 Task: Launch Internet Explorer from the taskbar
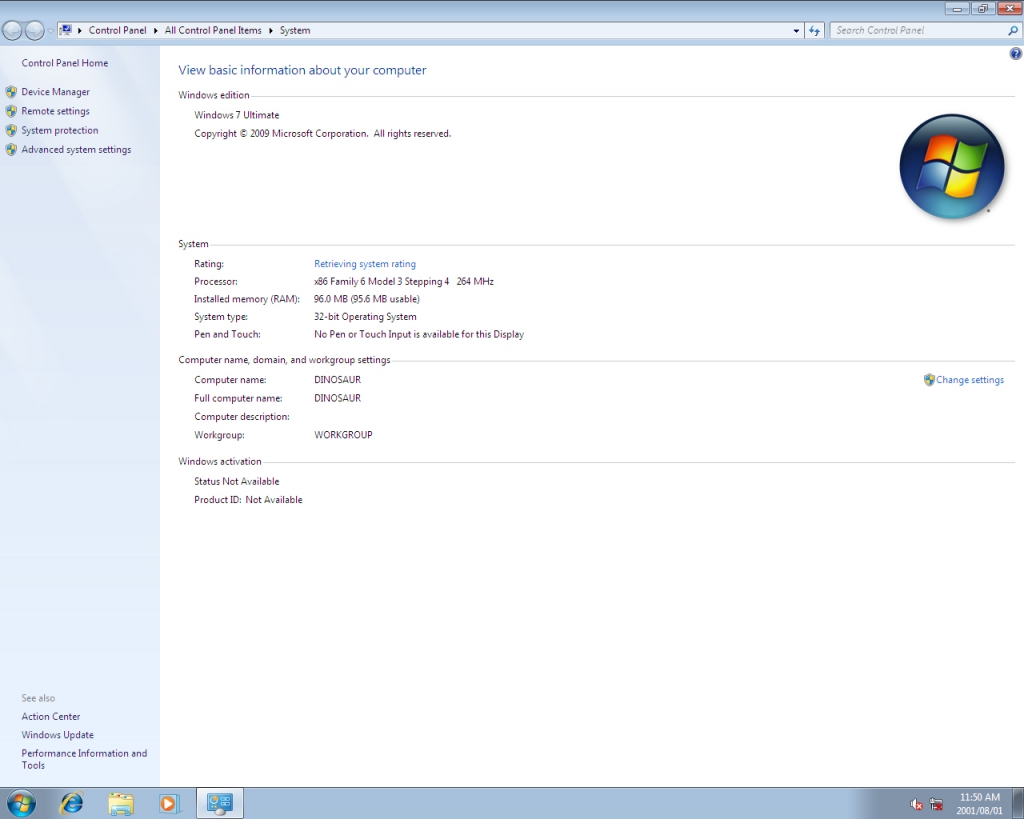(x=71, y=803)
